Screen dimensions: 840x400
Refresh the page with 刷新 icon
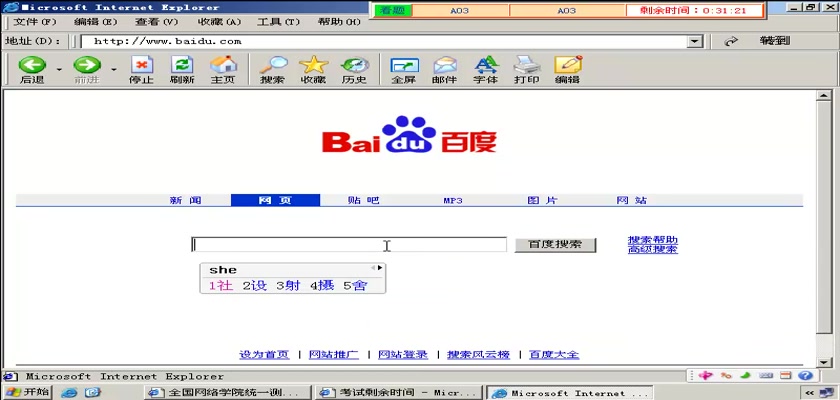point(182,65)
